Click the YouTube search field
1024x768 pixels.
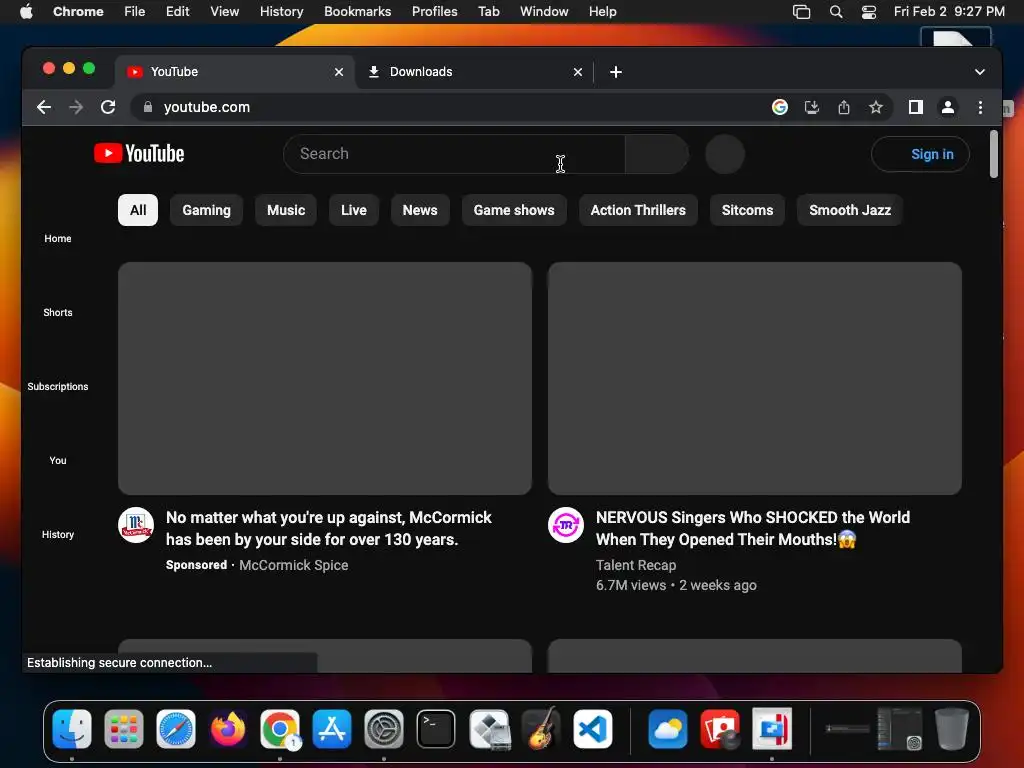coord(455,154)
